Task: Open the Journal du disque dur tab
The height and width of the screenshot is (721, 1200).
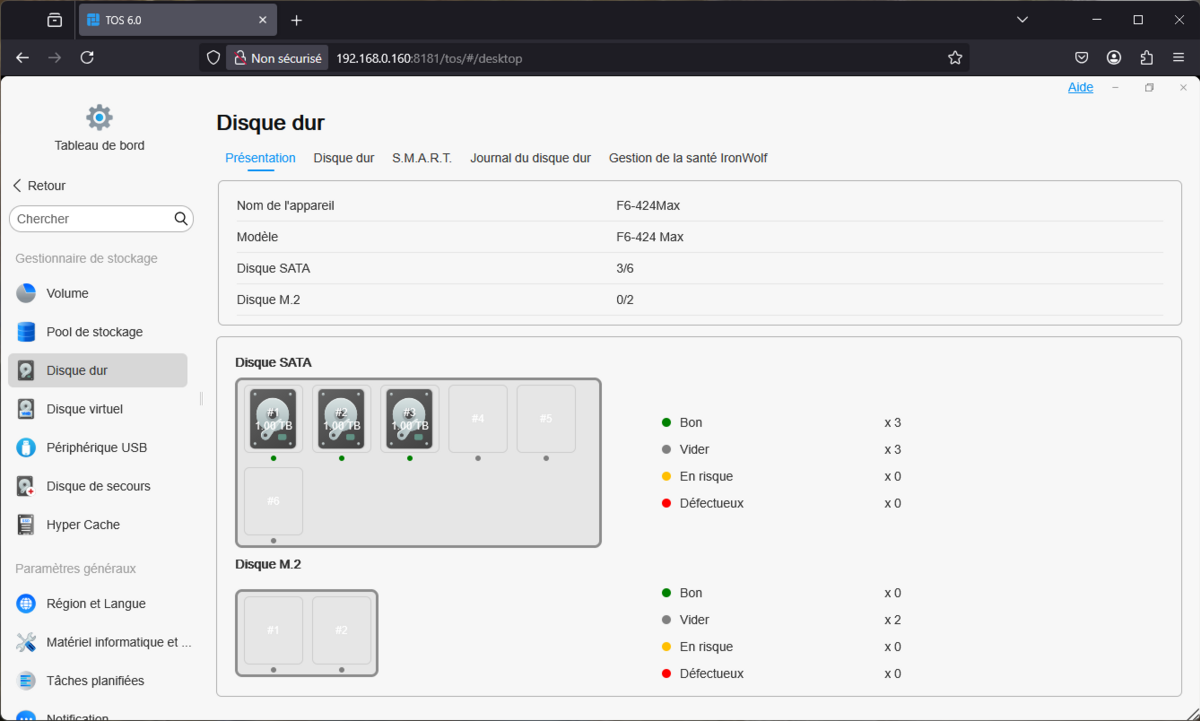Action: 530,158
